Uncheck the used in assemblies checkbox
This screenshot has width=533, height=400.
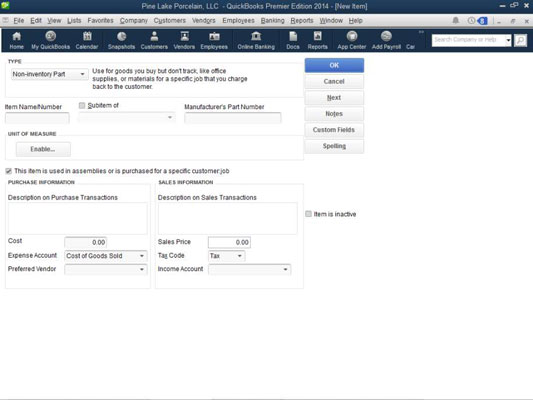pyautogui.click(x=8, y=171)
